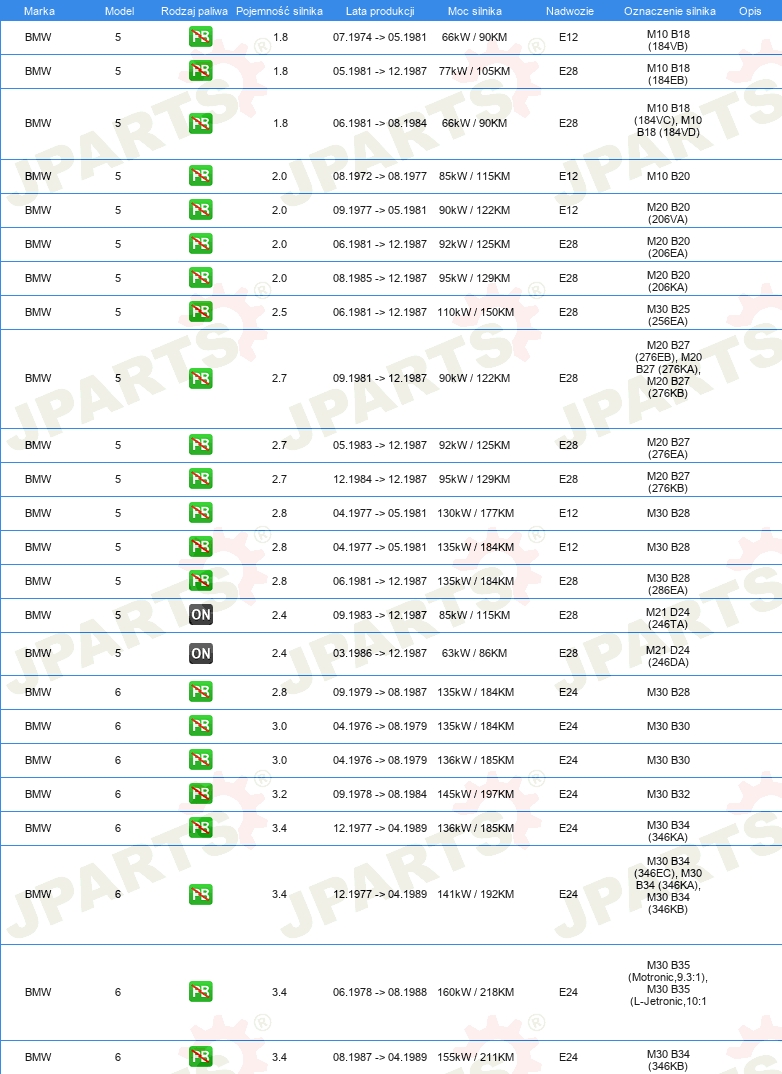
Task: Click the Marka column header
Action: (39, 11)
